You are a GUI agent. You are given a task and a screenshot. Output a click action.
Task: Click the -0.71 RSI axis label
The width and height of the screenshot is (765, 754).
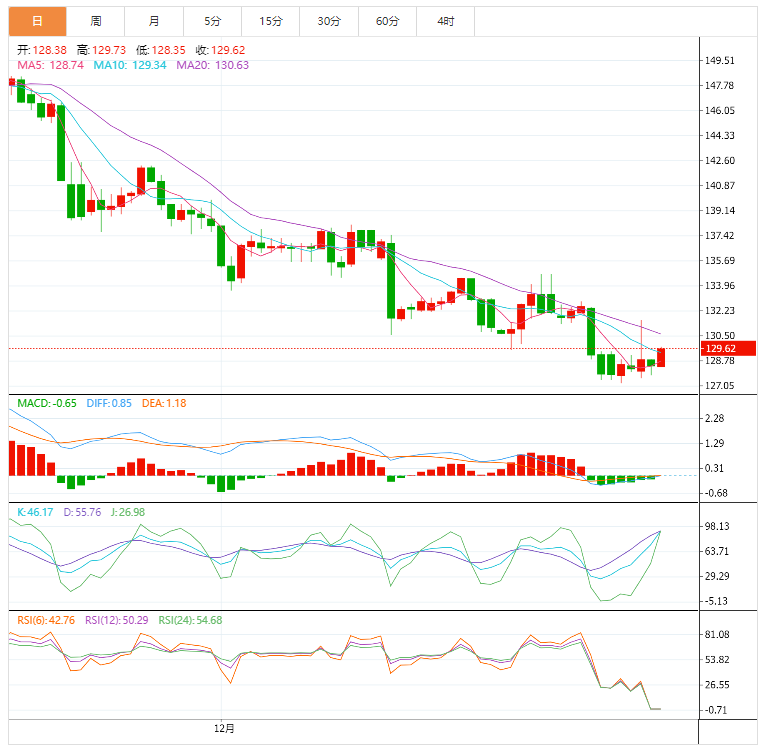click(x=716, y=710)
